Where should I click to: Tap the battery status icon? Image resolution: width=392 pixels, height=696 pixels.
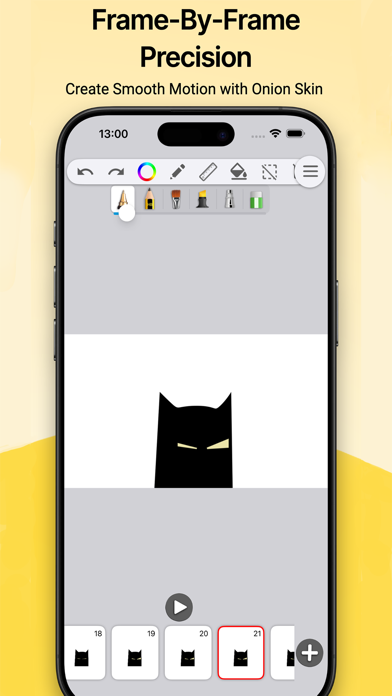(295, 133)
